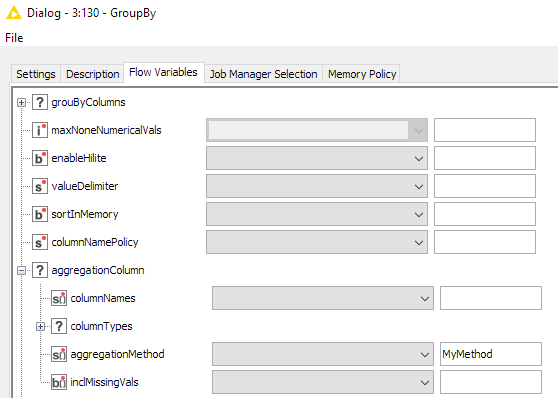Click the string array icon beside aggregationMethod
The height and width of the screenshot is (398, 558).
59,354
